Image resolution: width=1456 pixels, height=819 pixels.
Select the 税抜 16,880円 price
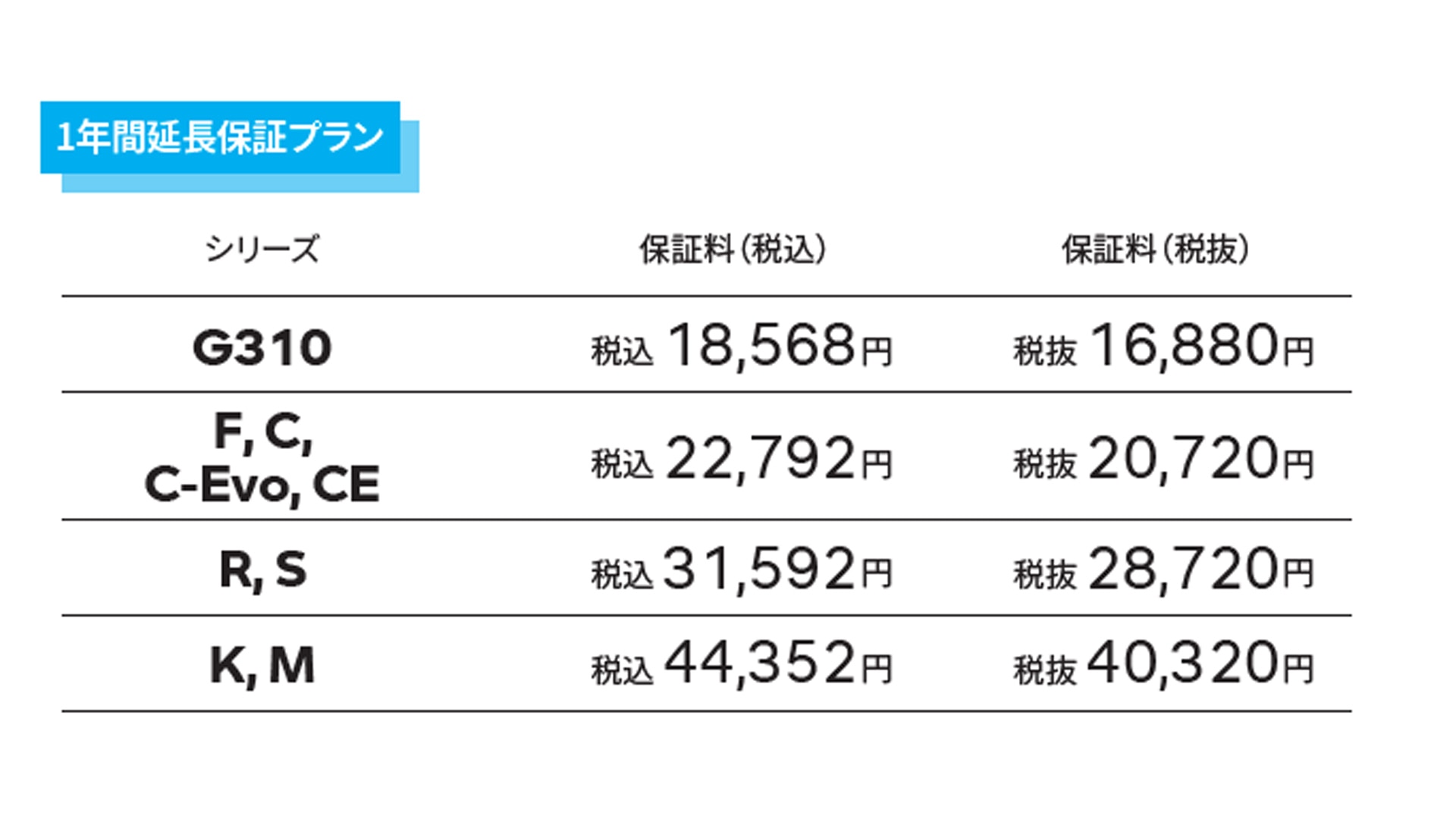click(1163, 347)
